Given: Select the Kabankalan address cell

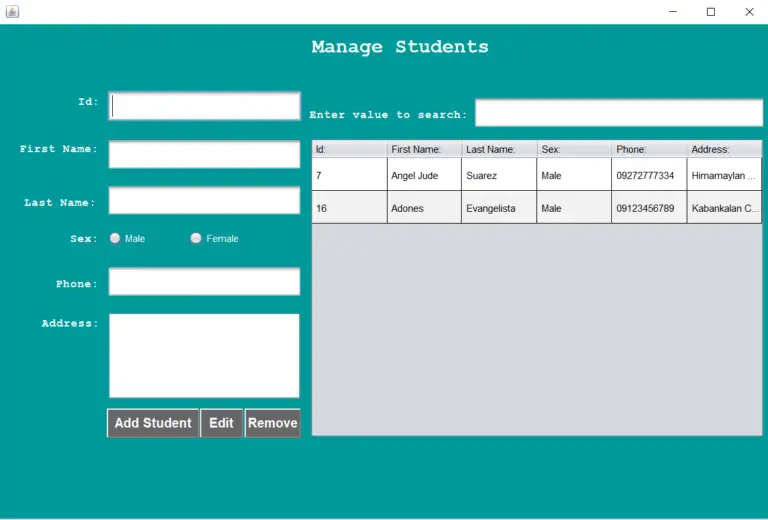Looking at the screenshot, I should point(724,207).
